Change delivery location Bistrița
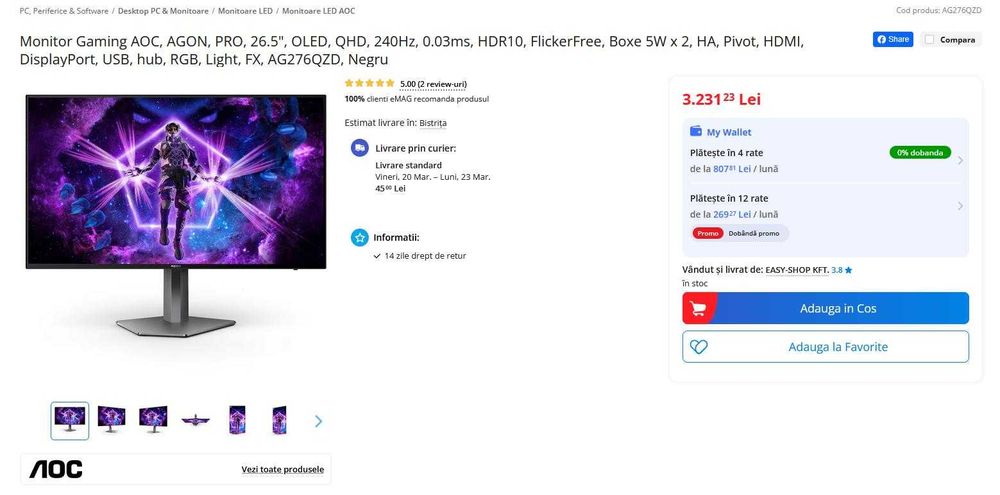Viewport: 1000px width, 495px height. 433,123
